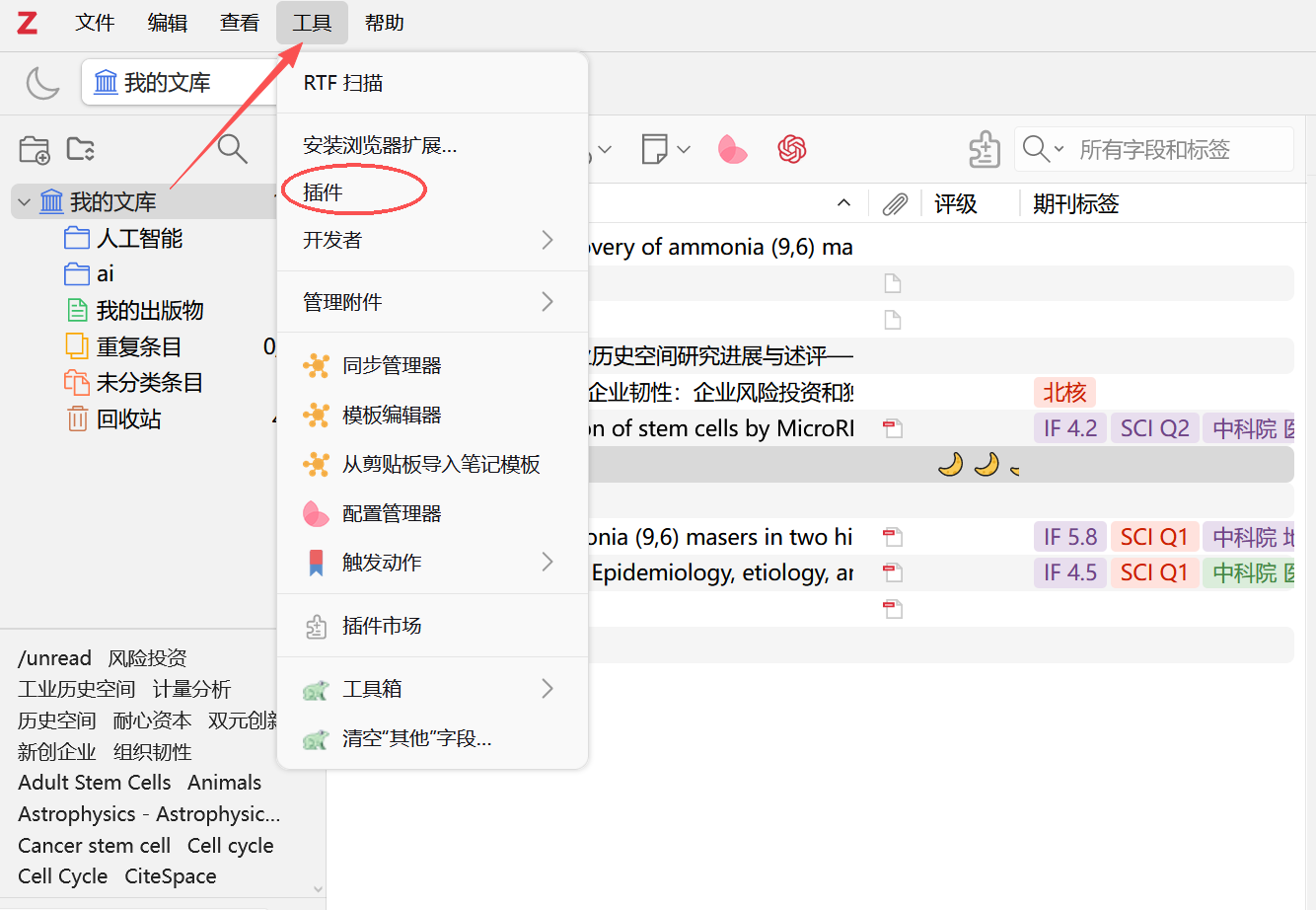The width and height of the screenshot is (1316, 910).
Task: Open the 帮助 menu
Action: click(384, 23)
